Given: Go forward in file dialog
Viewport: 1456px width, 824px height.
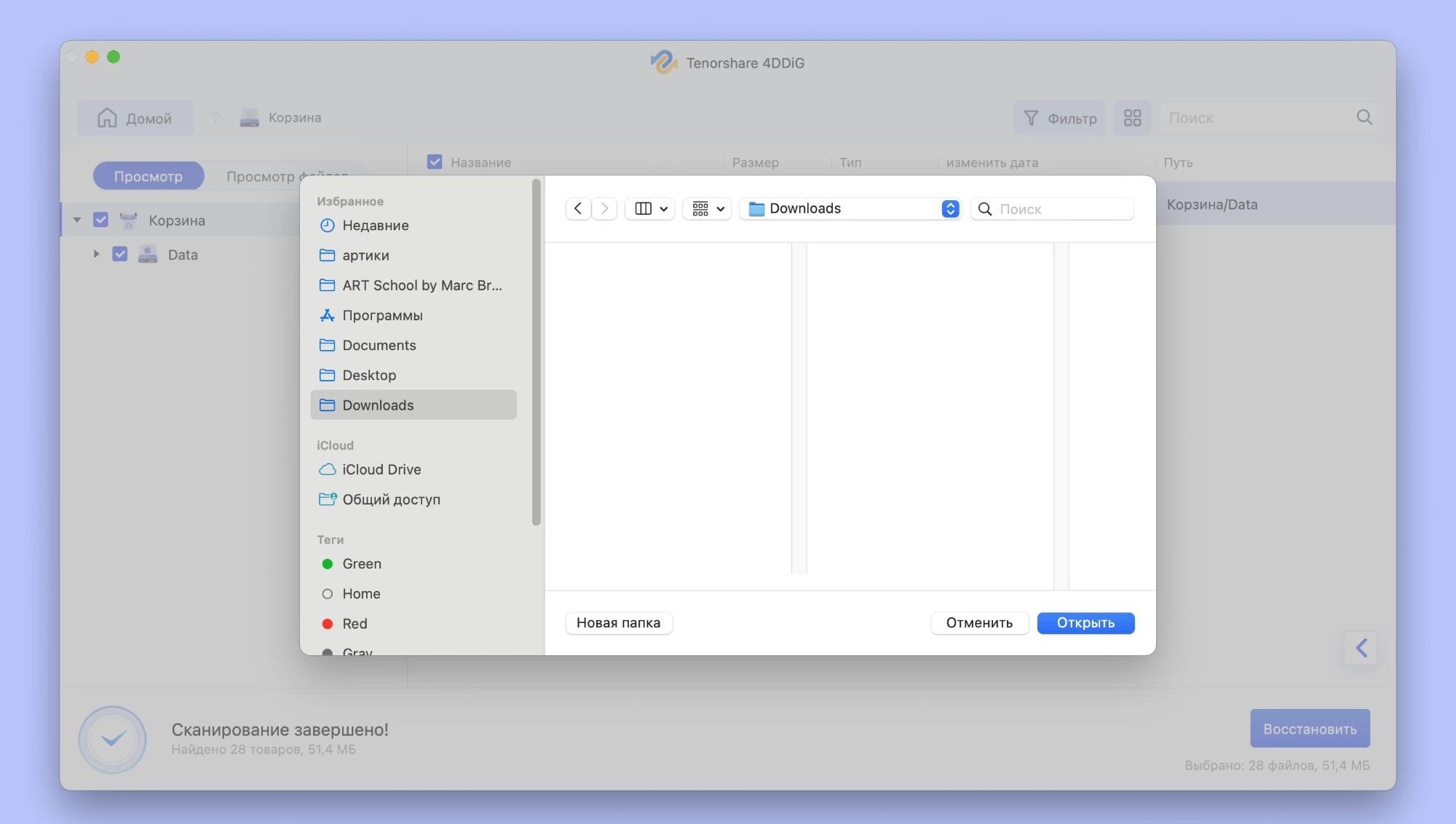Looking at the screenshot, I should point(604,209).
